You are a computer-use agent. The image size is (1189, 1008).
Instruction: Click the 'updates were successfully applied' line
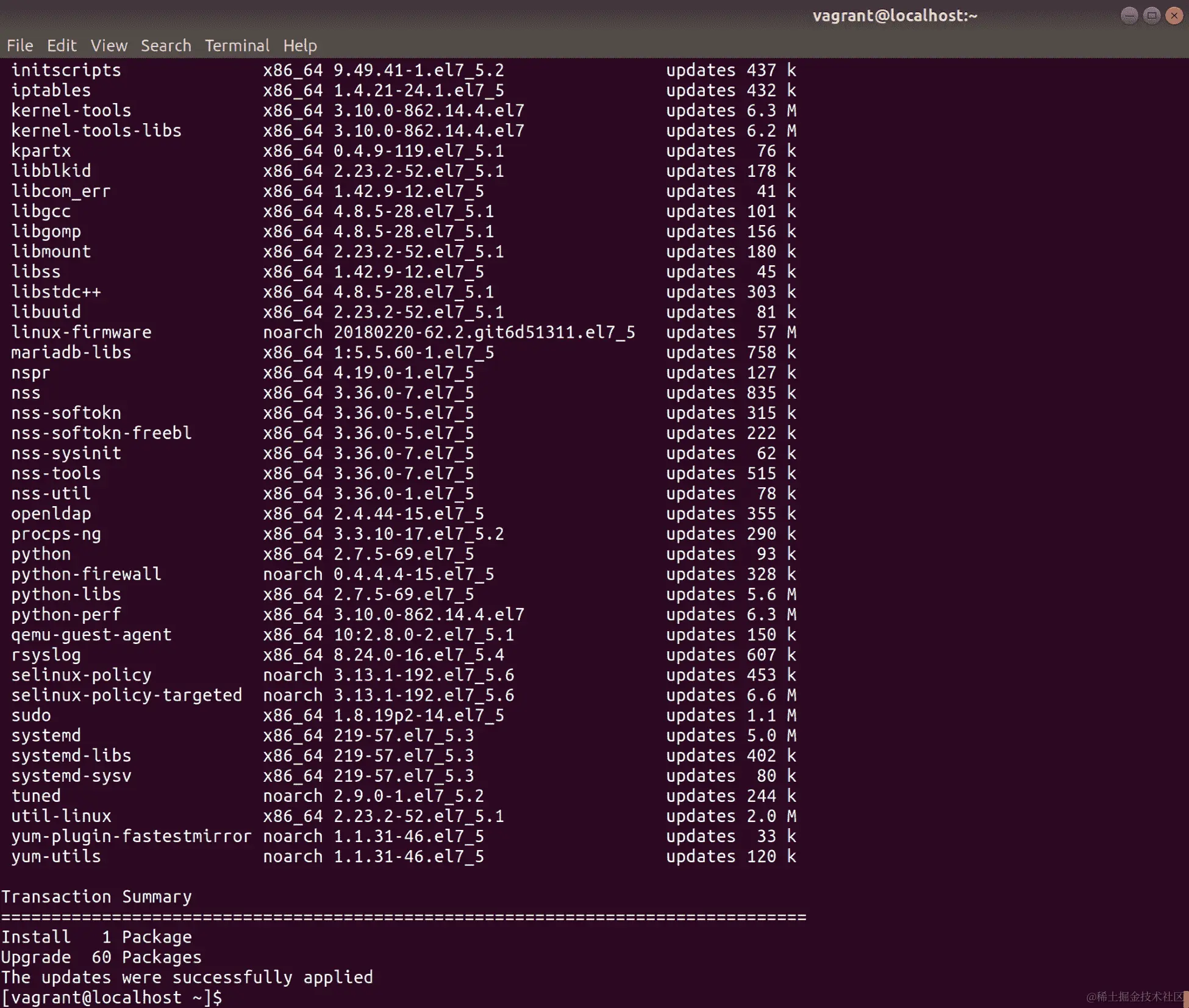pos(187,977)
